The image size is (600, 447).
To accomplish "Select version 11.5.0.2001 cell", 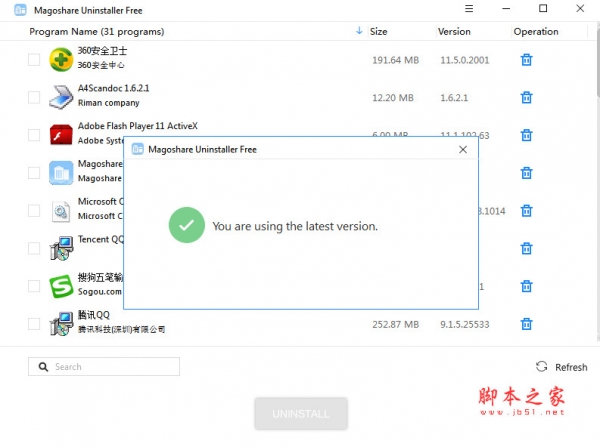I will pos(465,60).
